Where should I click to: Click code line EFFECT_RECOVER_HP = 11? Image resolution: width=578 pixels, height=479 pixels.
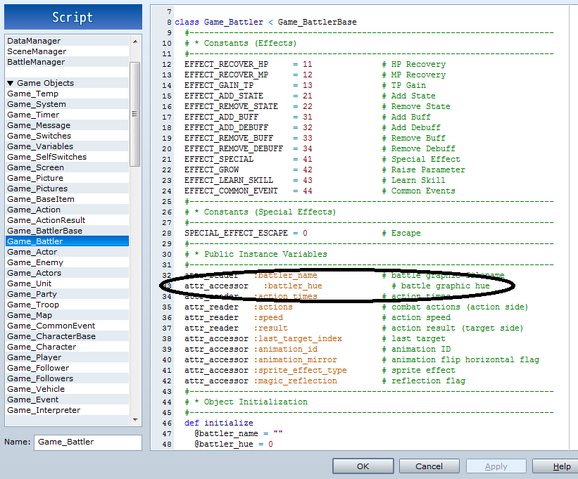click(248, 65)
